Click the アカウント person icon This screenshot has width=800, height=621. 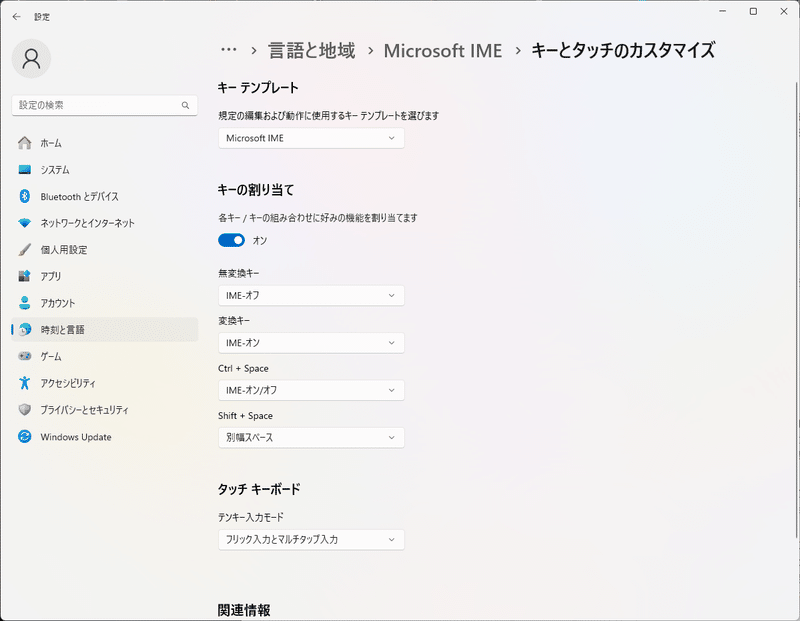click(x=24, y=303)
